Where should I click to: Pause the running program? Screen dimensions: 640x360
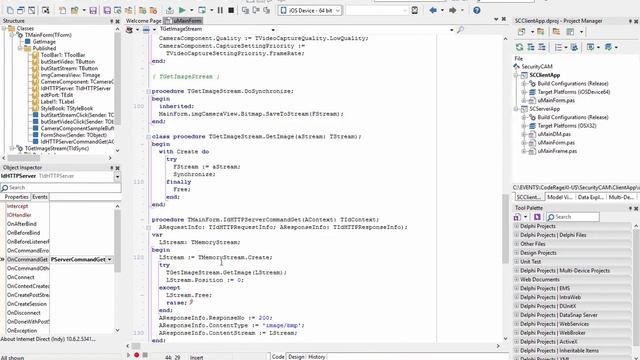tap(220, 10)
